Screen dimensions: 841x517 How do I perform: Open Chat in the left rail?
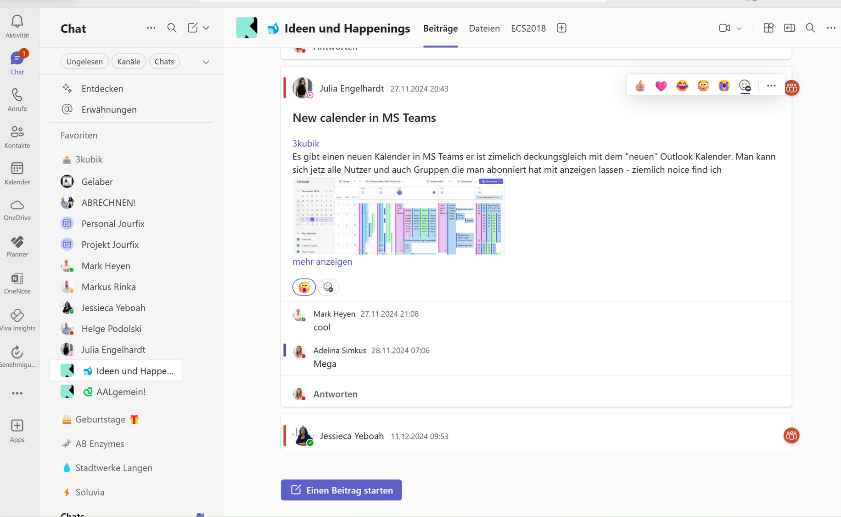(x=17, y=62)
